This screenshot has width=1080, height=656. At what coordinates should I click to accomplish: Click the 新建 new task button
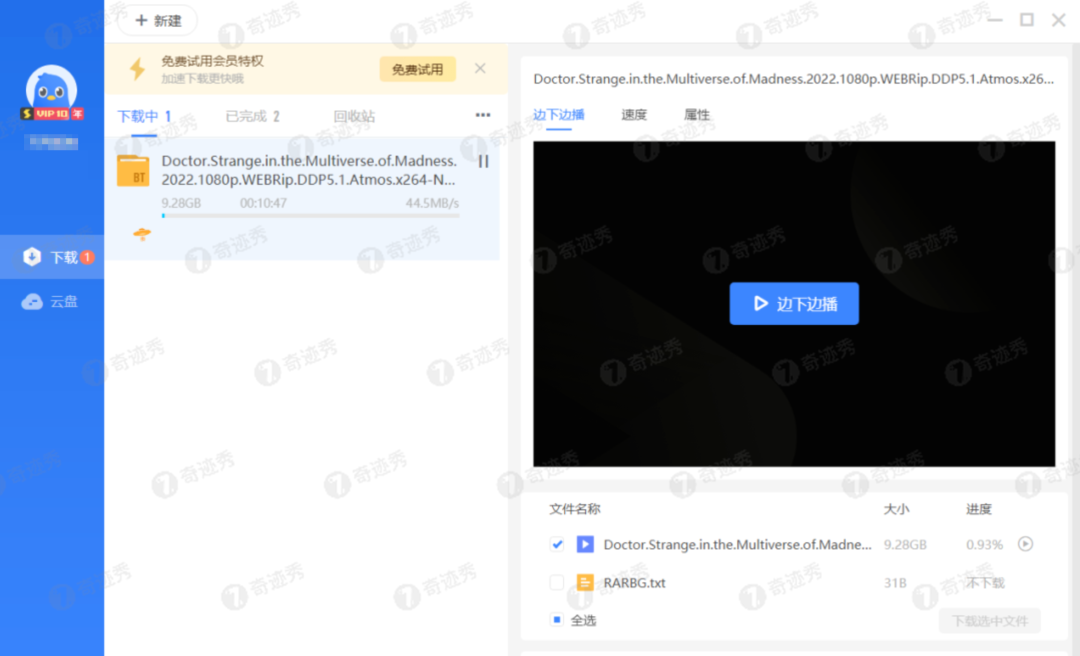[x=158, y=21]
